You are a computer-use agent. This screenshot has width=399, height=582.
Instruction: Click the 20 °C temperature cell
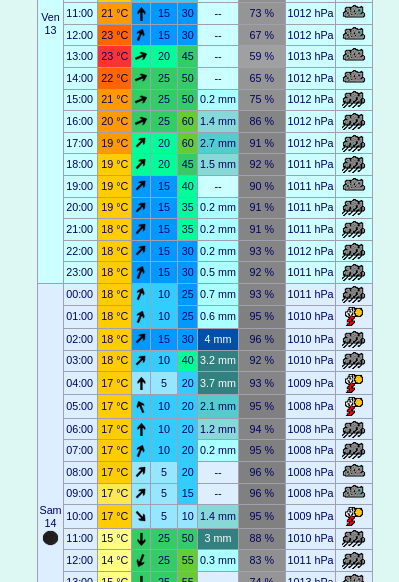(115, 121)
